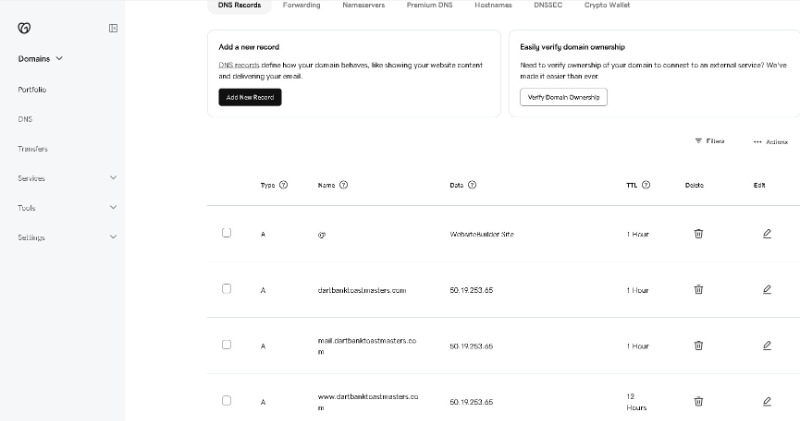Click Verify Domain Ownership button
This screenshot has height=421, width=800.
(x=564, y=97)
